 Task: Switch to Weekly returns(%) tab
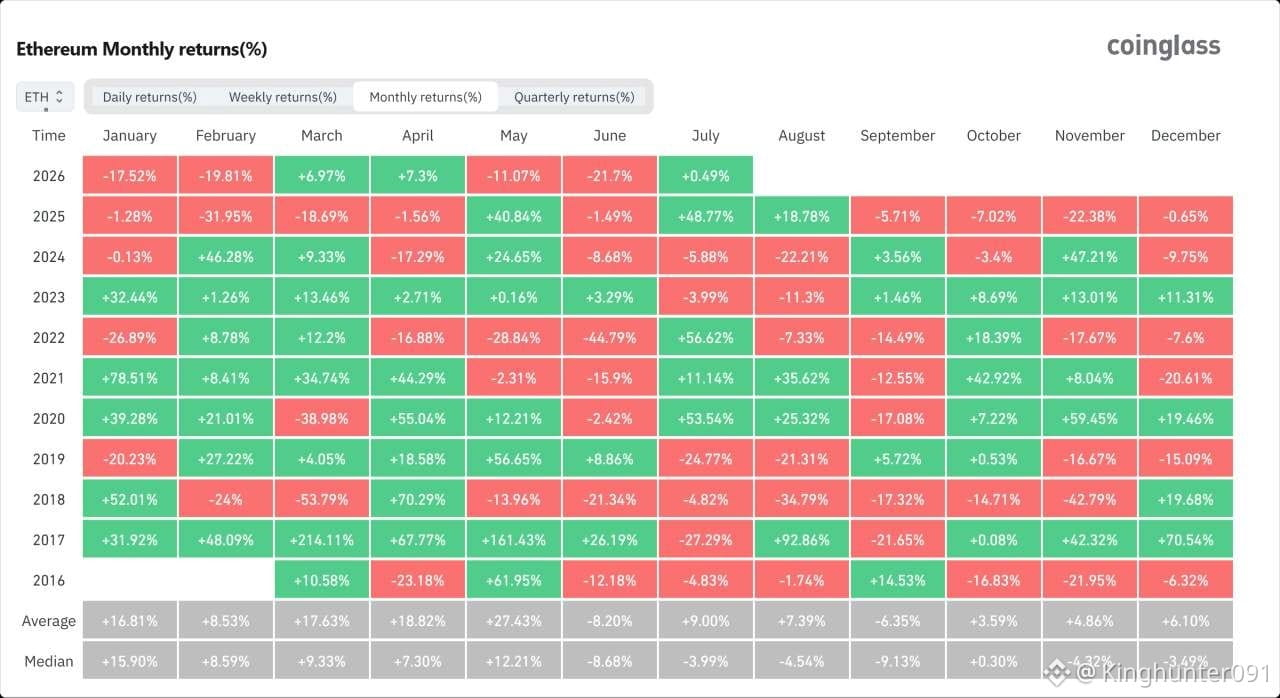(283, 97)
